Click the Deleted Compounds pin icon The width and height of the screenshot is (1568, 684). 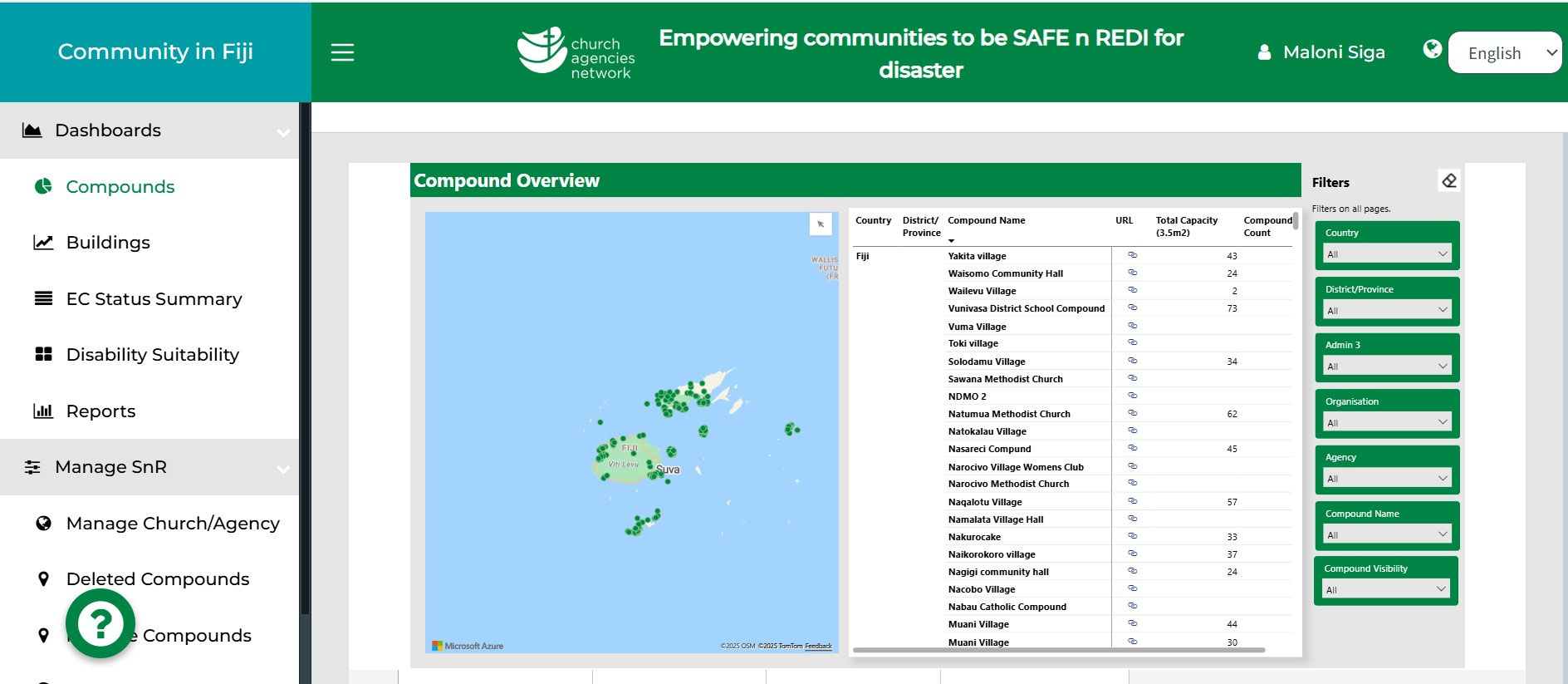pyautogui.click(x=43, y=579)
